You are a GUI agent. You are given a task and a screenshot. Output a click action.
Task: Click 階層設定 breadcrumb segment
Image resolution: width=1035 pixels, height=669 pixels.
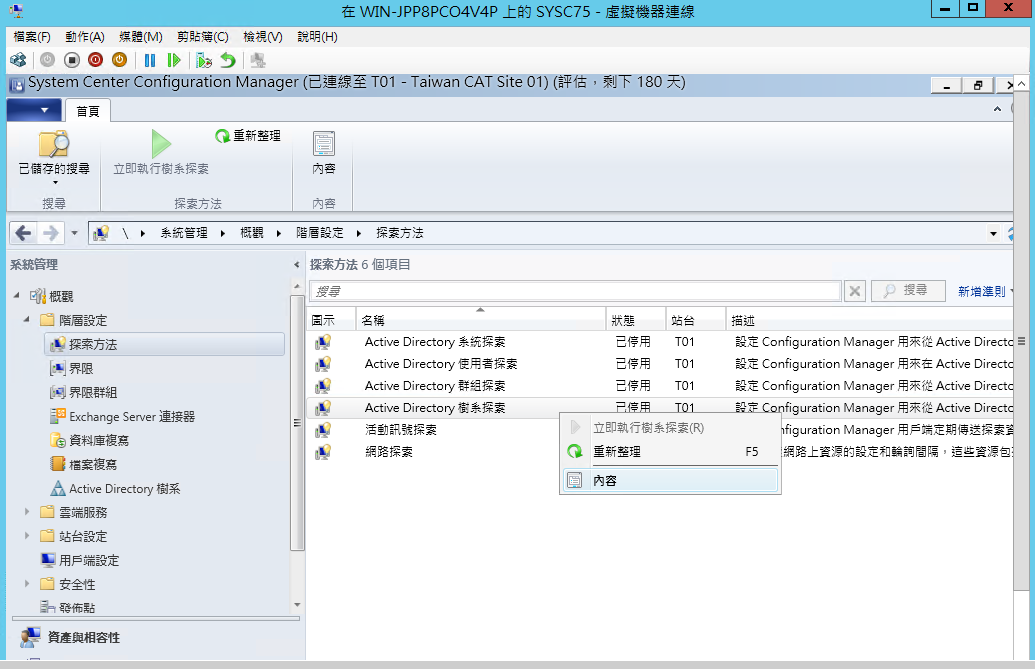[x=319, y=233]
